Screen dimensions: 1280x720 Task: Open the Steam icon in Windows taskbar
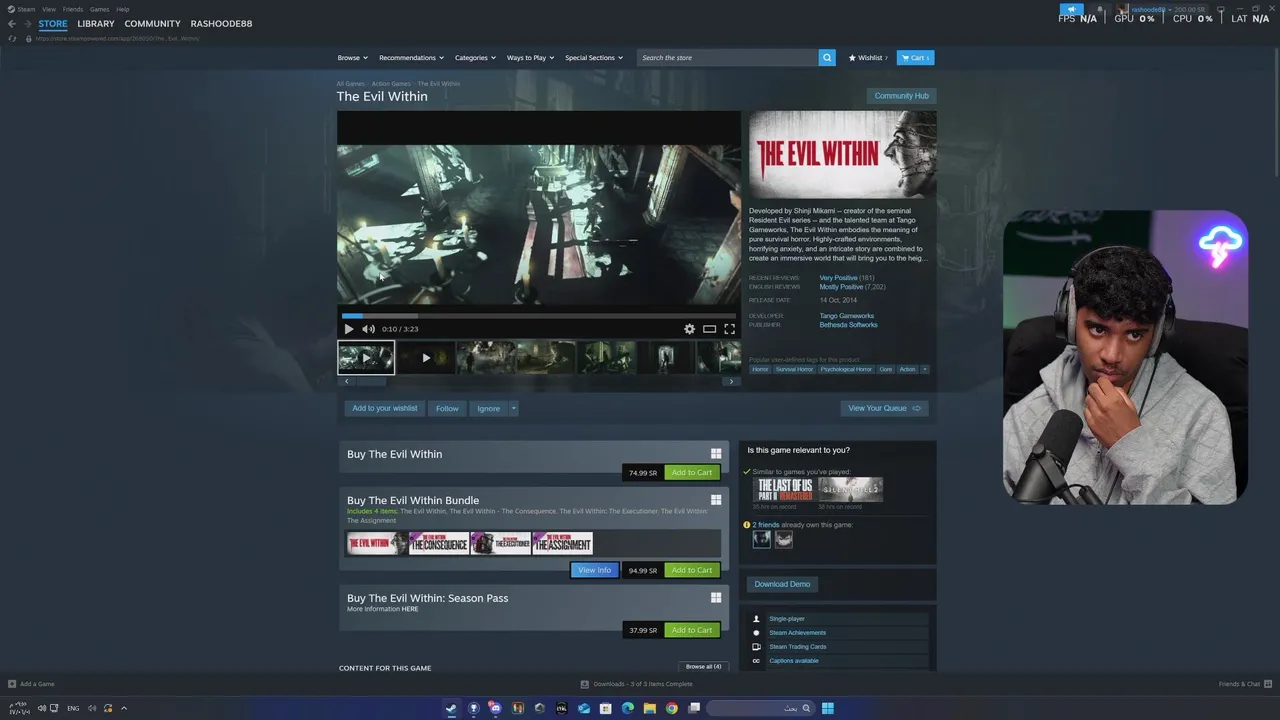click(x=451, y=708)
